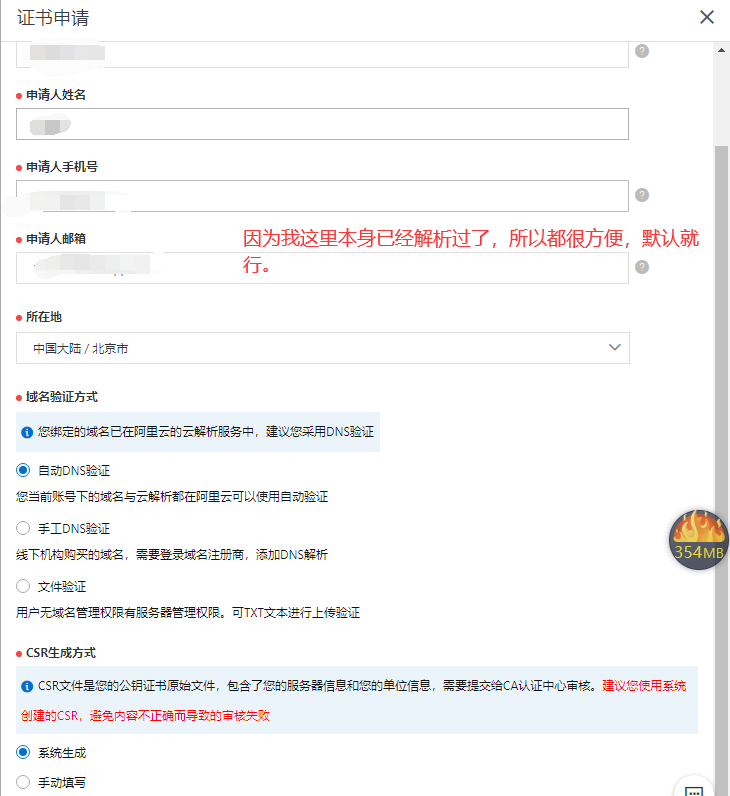Click notice text 建议您采用DNS验证

pyautogui.click(x=320, y=432)
